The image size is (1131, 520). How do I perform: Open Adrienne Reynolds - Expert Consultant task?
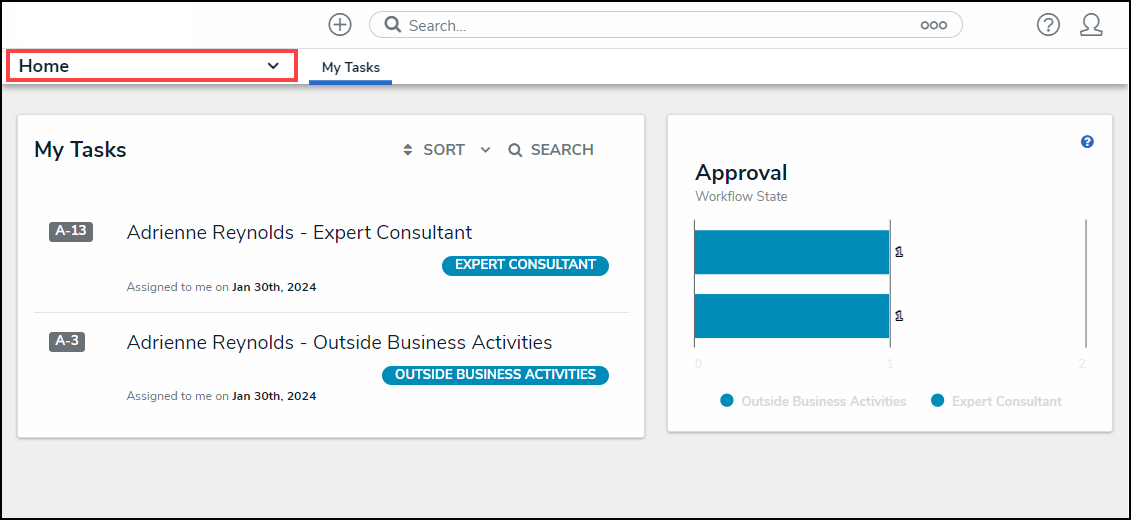299,232
